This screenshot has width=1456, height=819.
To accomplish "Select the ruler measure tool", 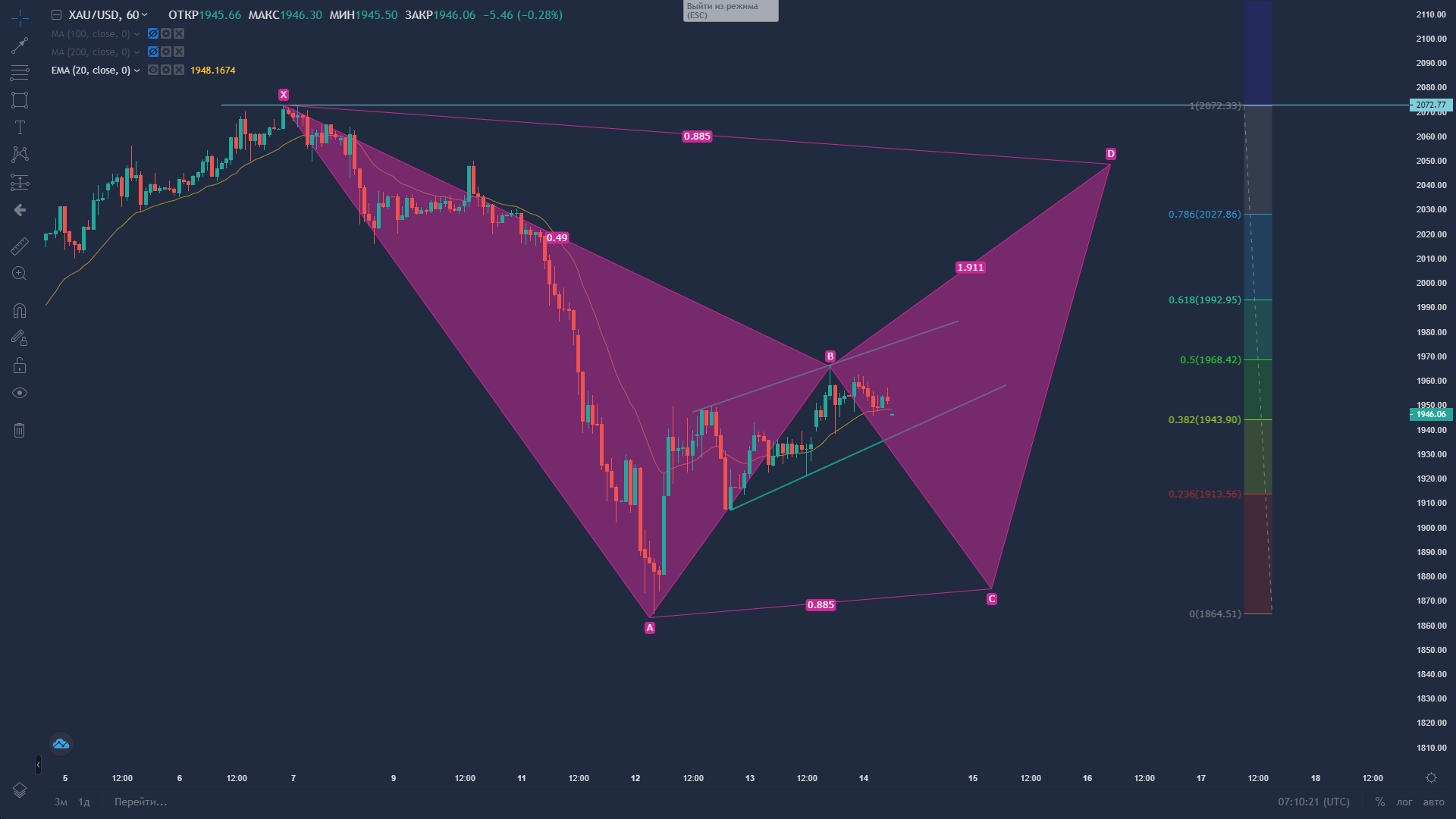I will [x=20, y=246].
